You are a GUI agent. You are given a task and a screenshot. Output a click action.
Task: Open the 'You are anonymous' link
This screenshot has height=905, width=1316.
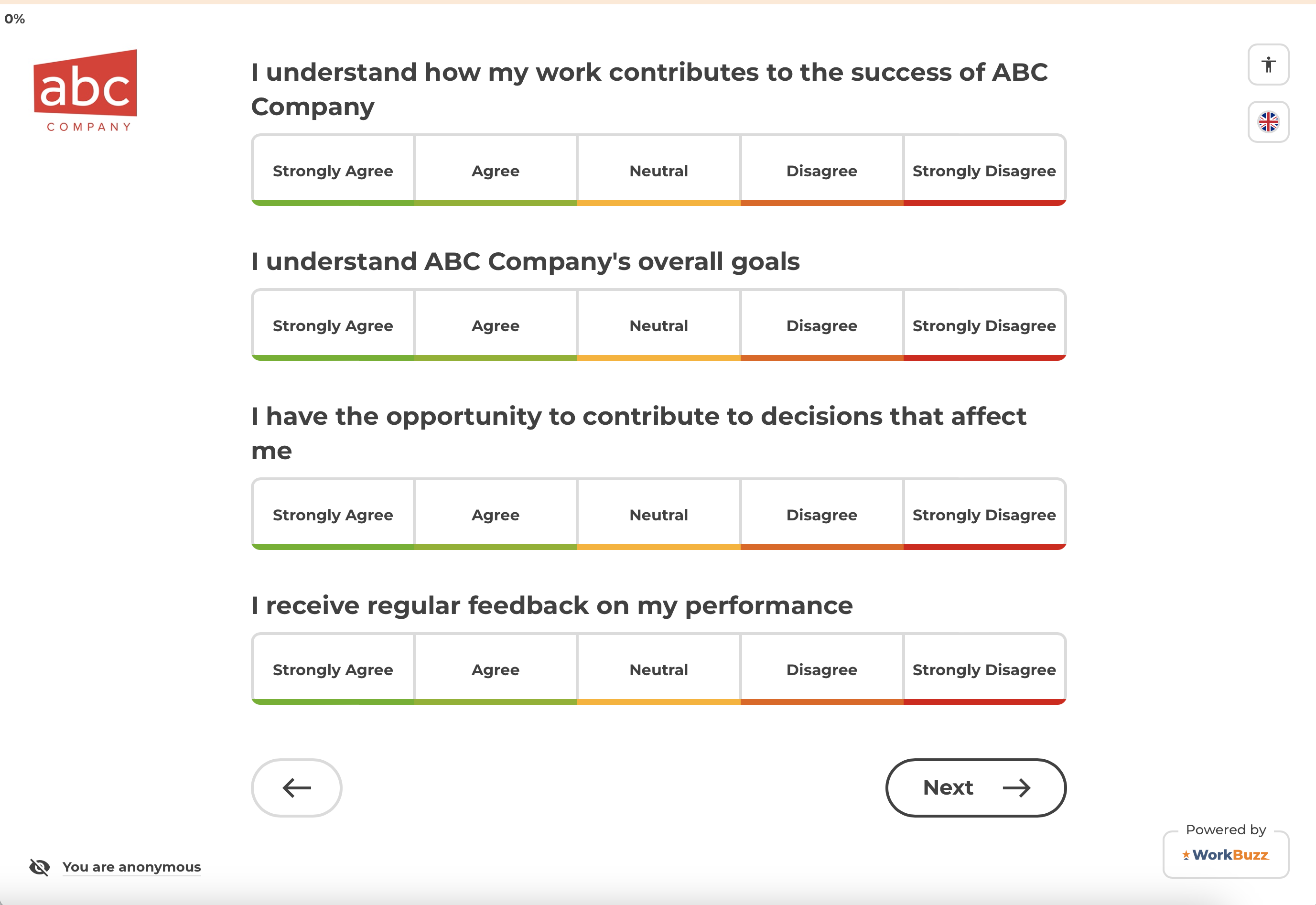pos(131,866)
